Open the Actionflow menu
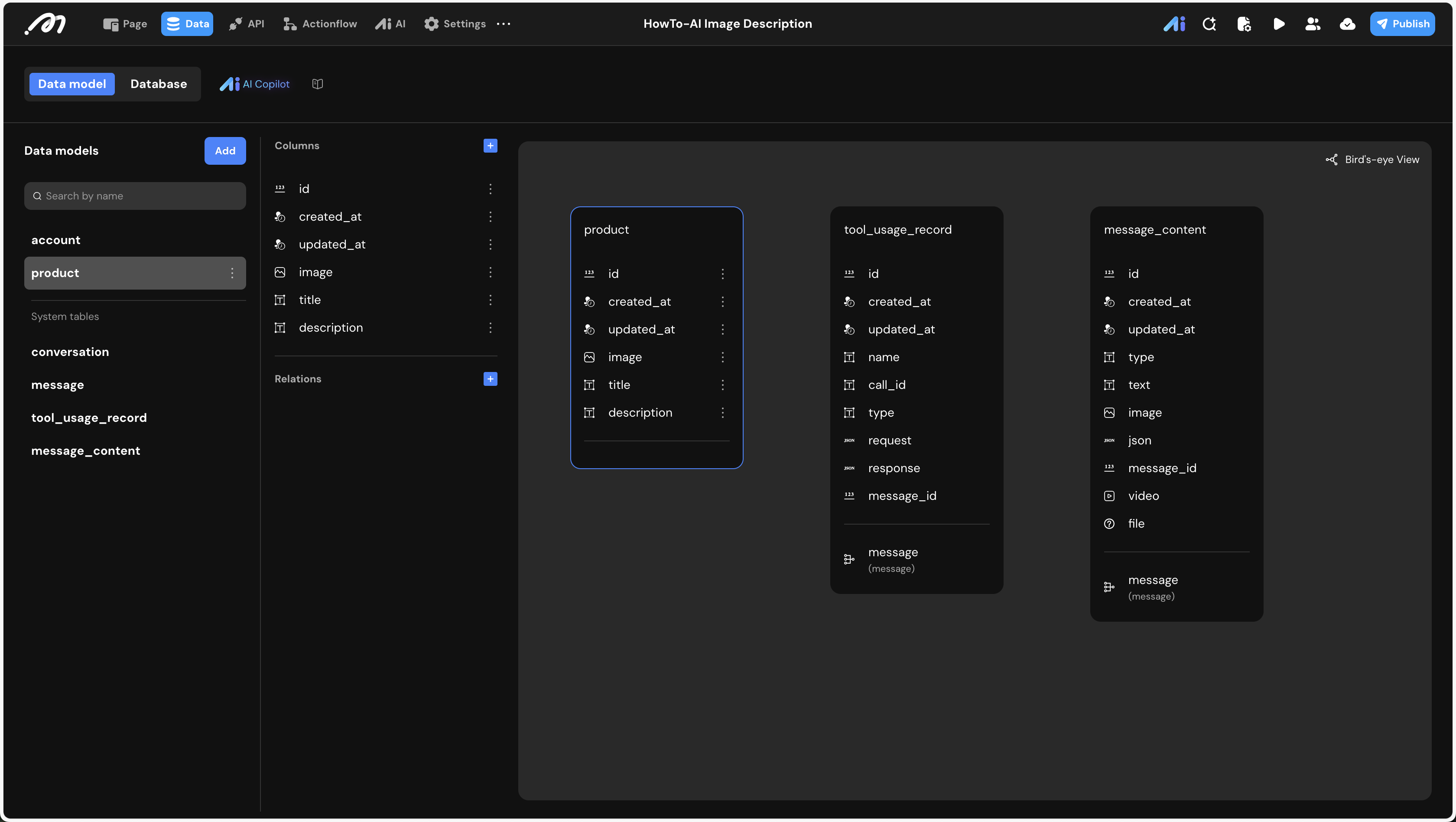The width and height of the screenshot is (1456, 822). pyautogui.click(x=320, y=24)
